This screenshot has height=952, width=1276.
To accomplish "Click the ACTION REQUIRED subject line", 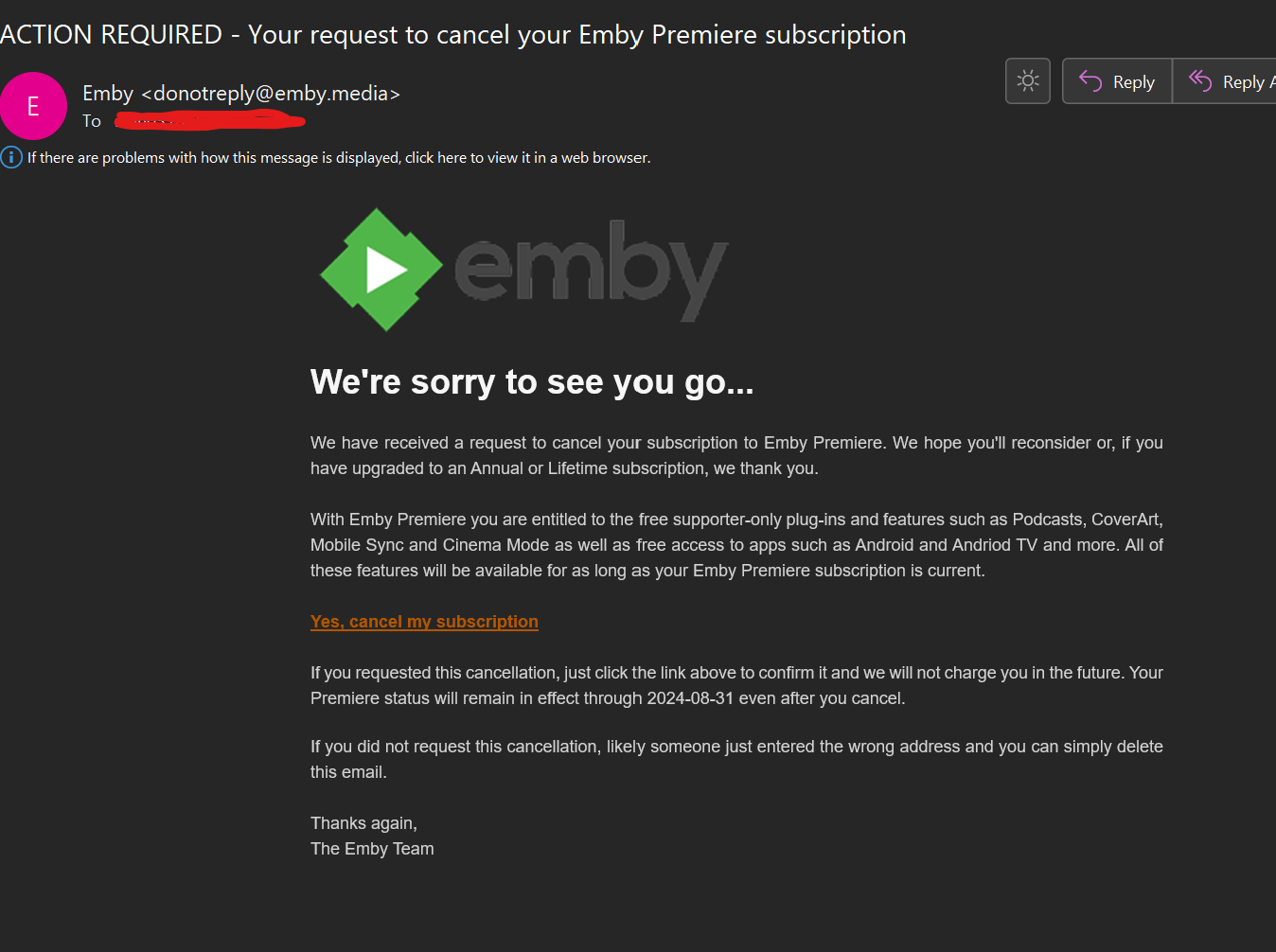I will pos(453,35).
